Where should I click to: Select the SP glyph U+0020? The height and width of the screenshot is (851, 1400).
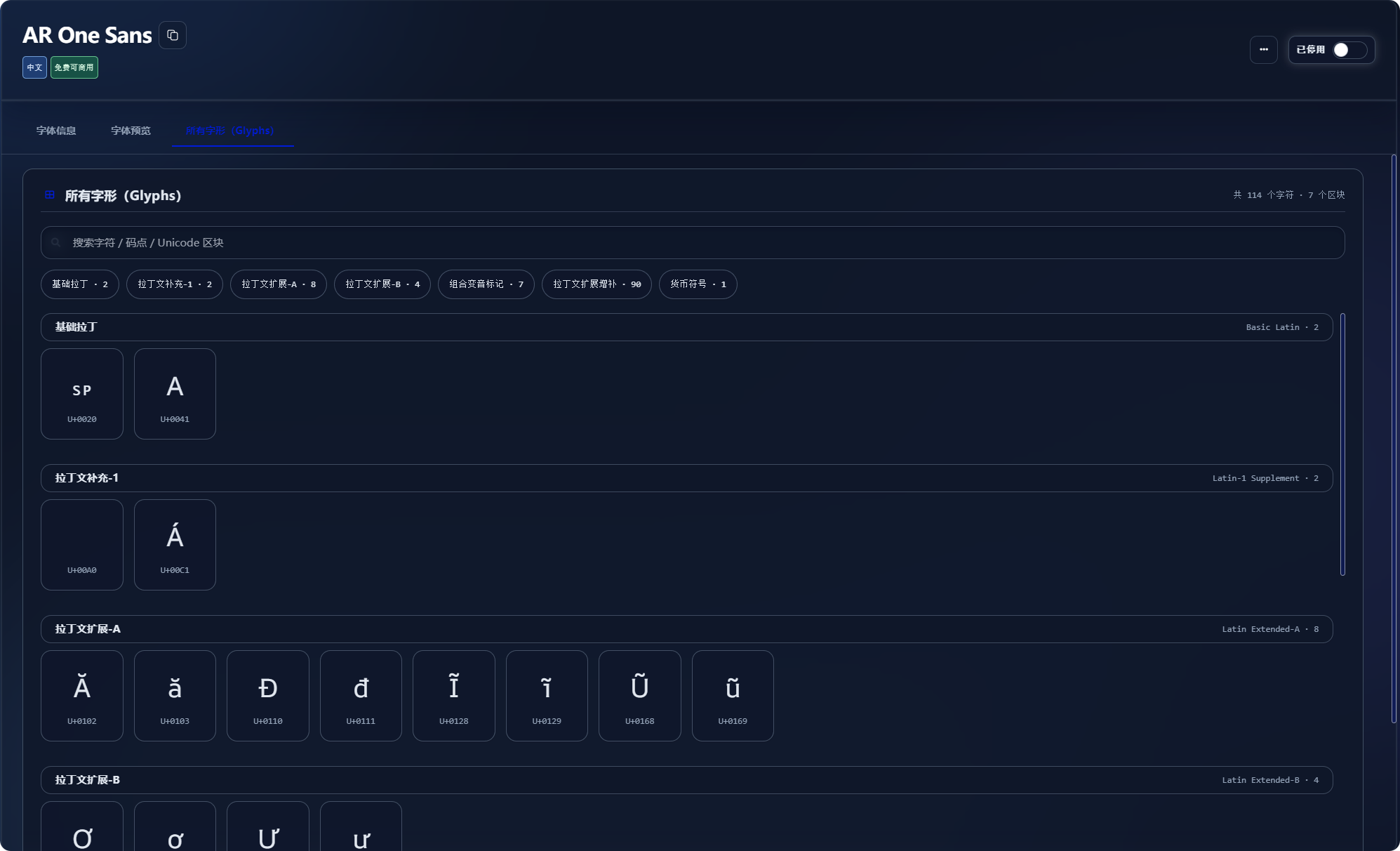pyautogui.click(x=82, y=394)
